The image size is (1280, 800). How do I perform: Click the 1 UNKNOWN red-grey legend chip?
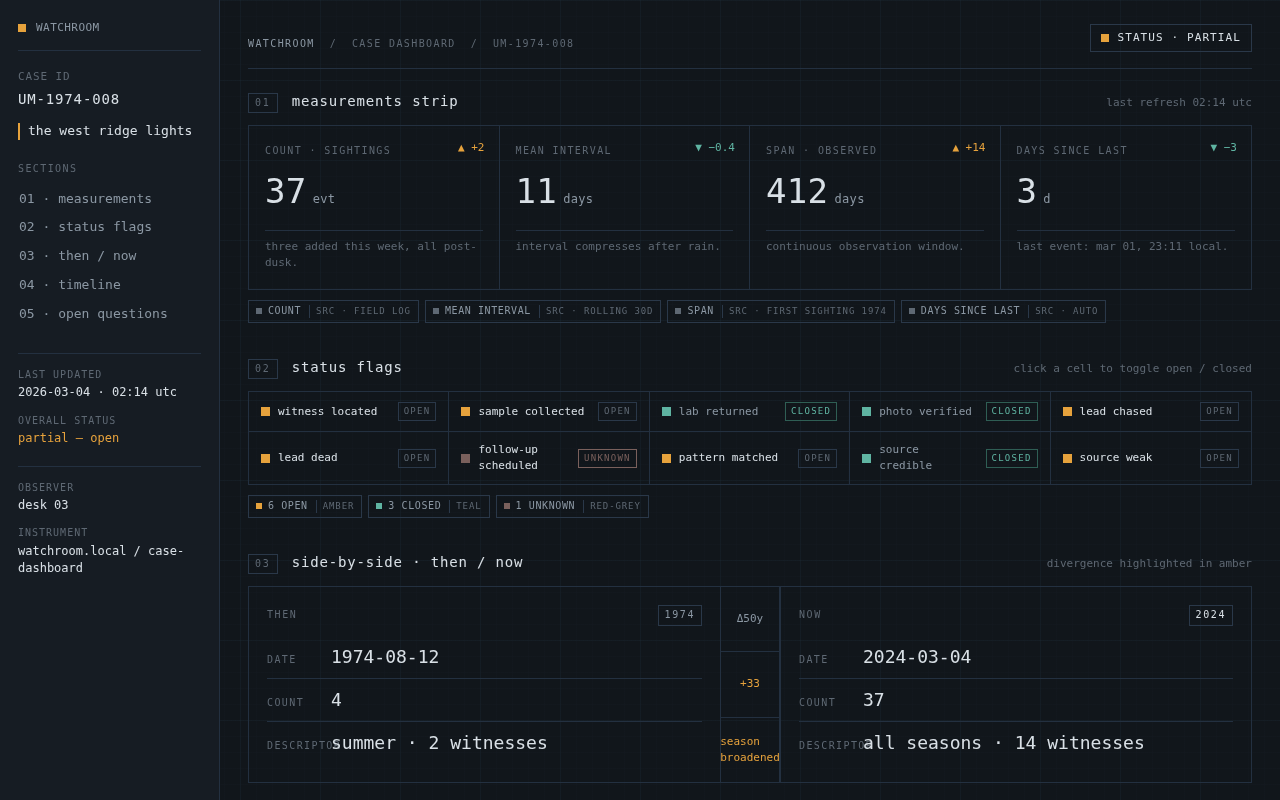click(x=572, y=506)
